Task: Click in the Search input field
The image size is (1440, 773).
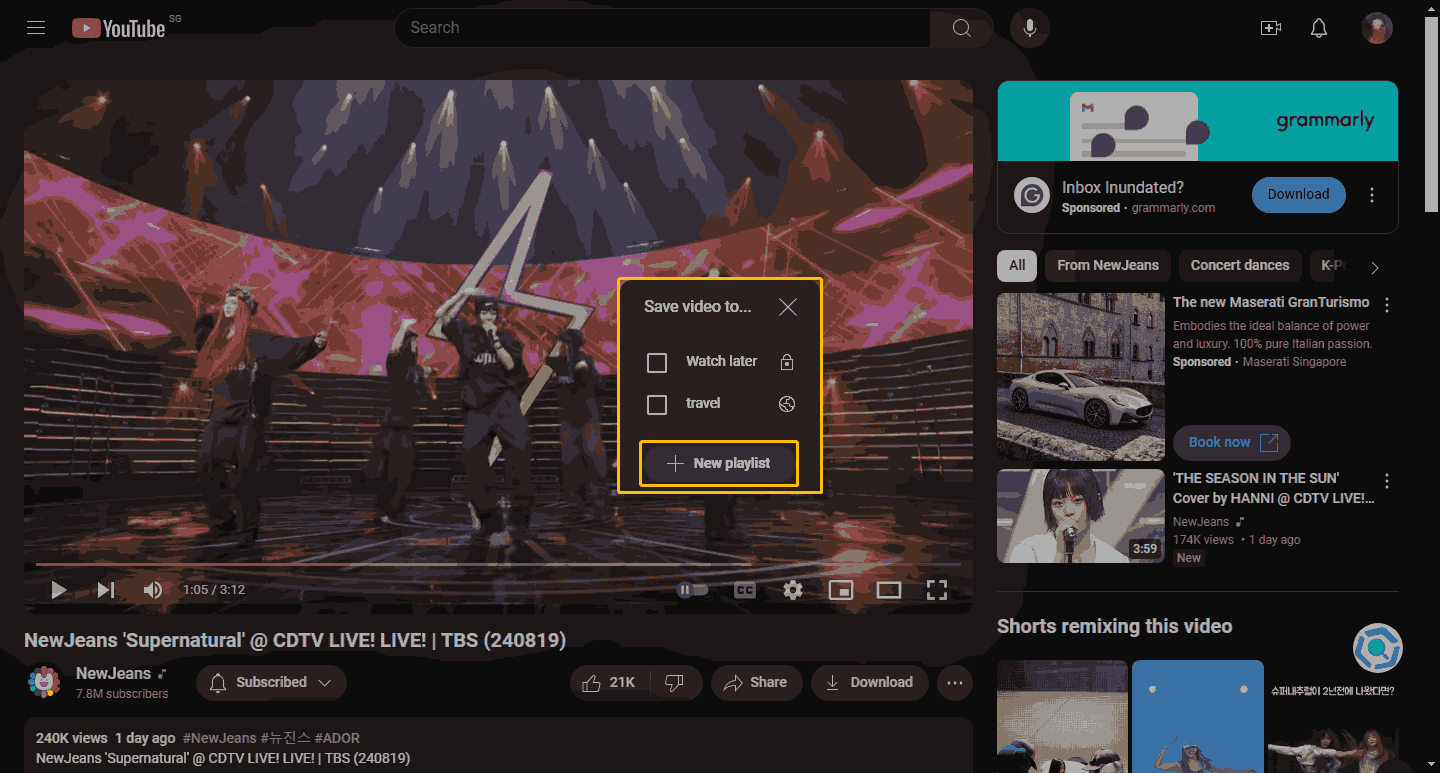Action: (x=662, y=28)
